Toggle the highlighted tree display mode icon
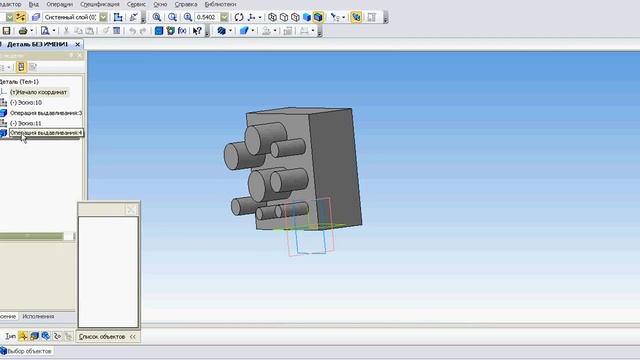 [x=21, y=67]
